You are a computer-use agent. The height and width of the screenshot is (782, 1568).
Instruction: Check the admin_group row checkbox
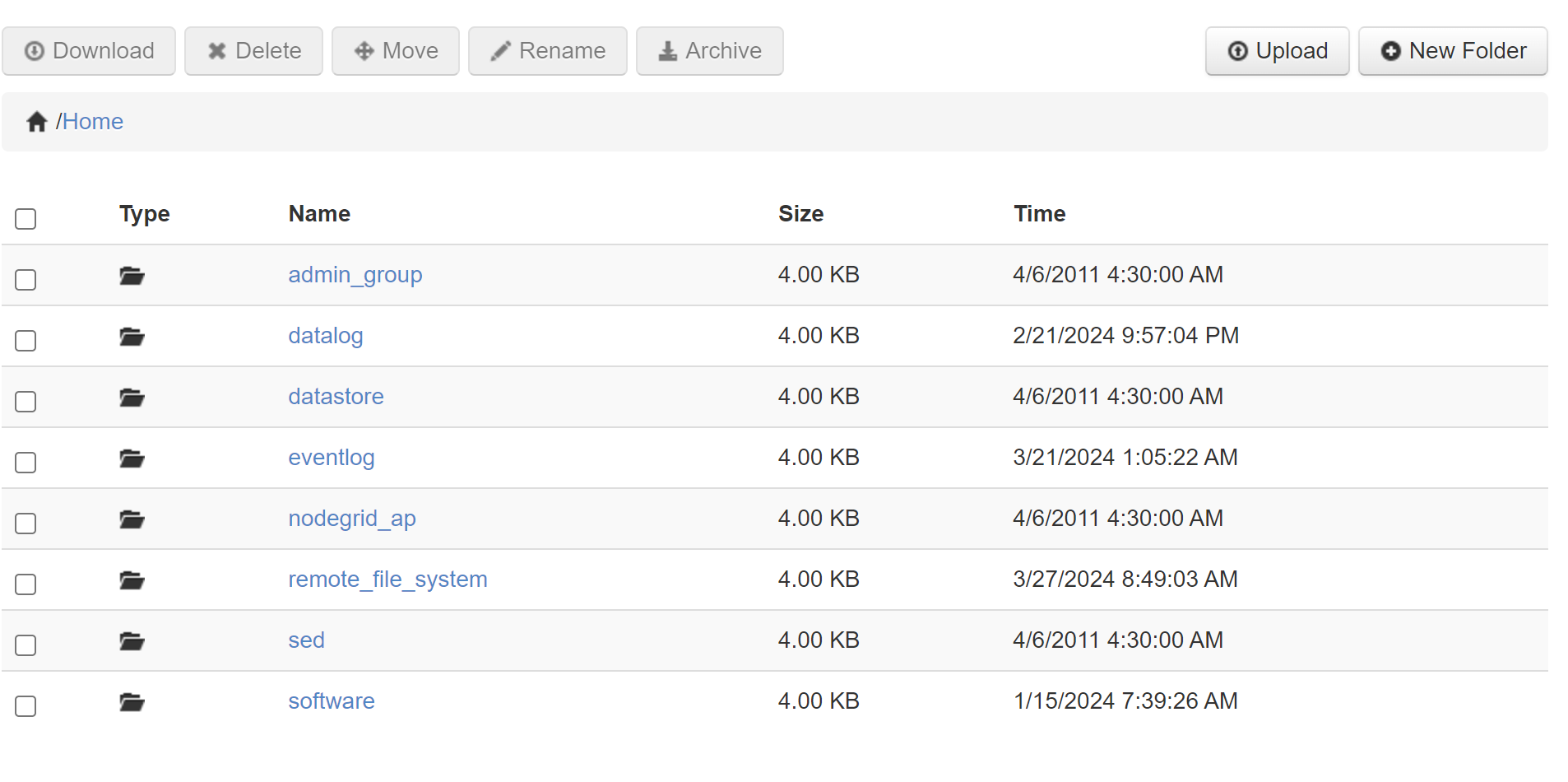[26, 280]
